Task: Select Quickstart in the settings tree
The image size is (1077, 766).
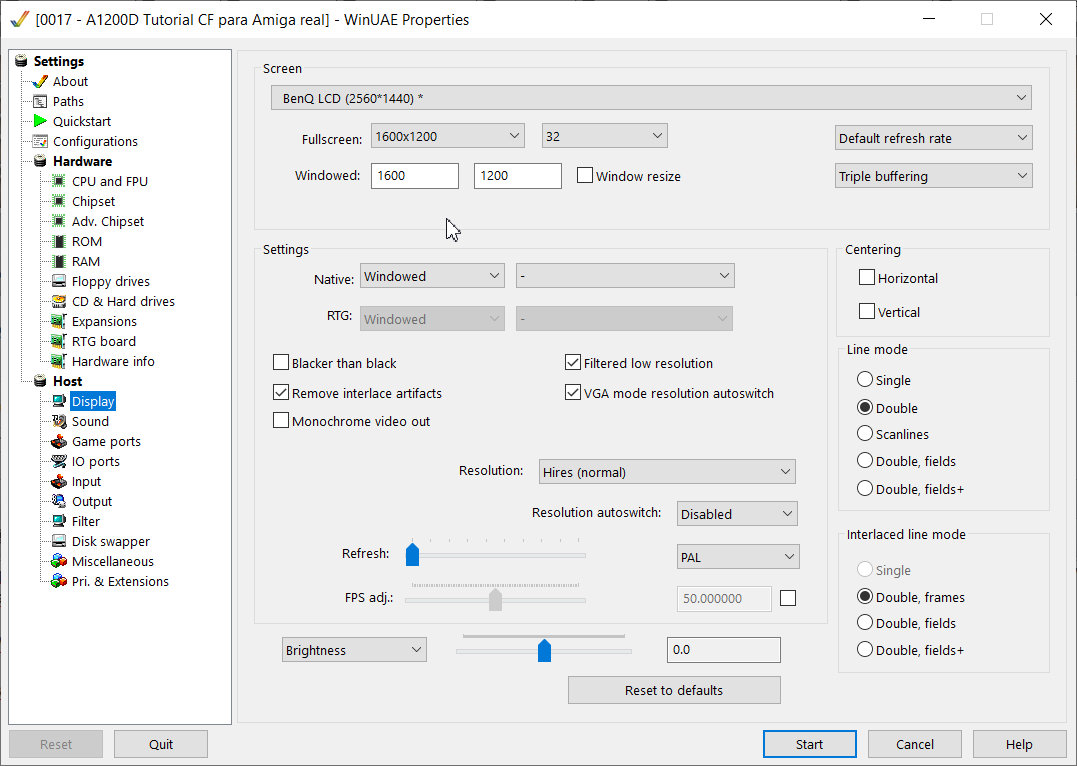Action: point(82,121)
